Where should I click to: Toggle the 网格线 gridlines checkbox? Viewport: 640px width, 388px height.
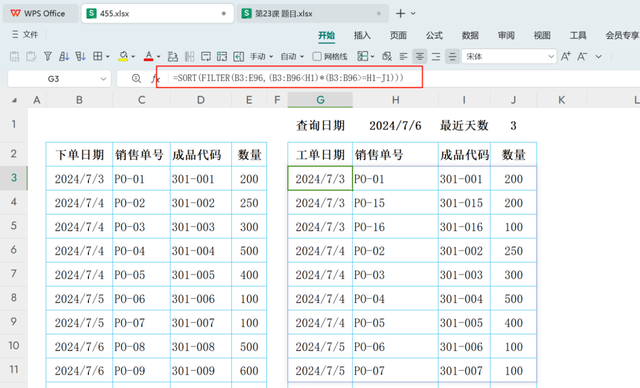pyautogui.click(x=317, y=56)
